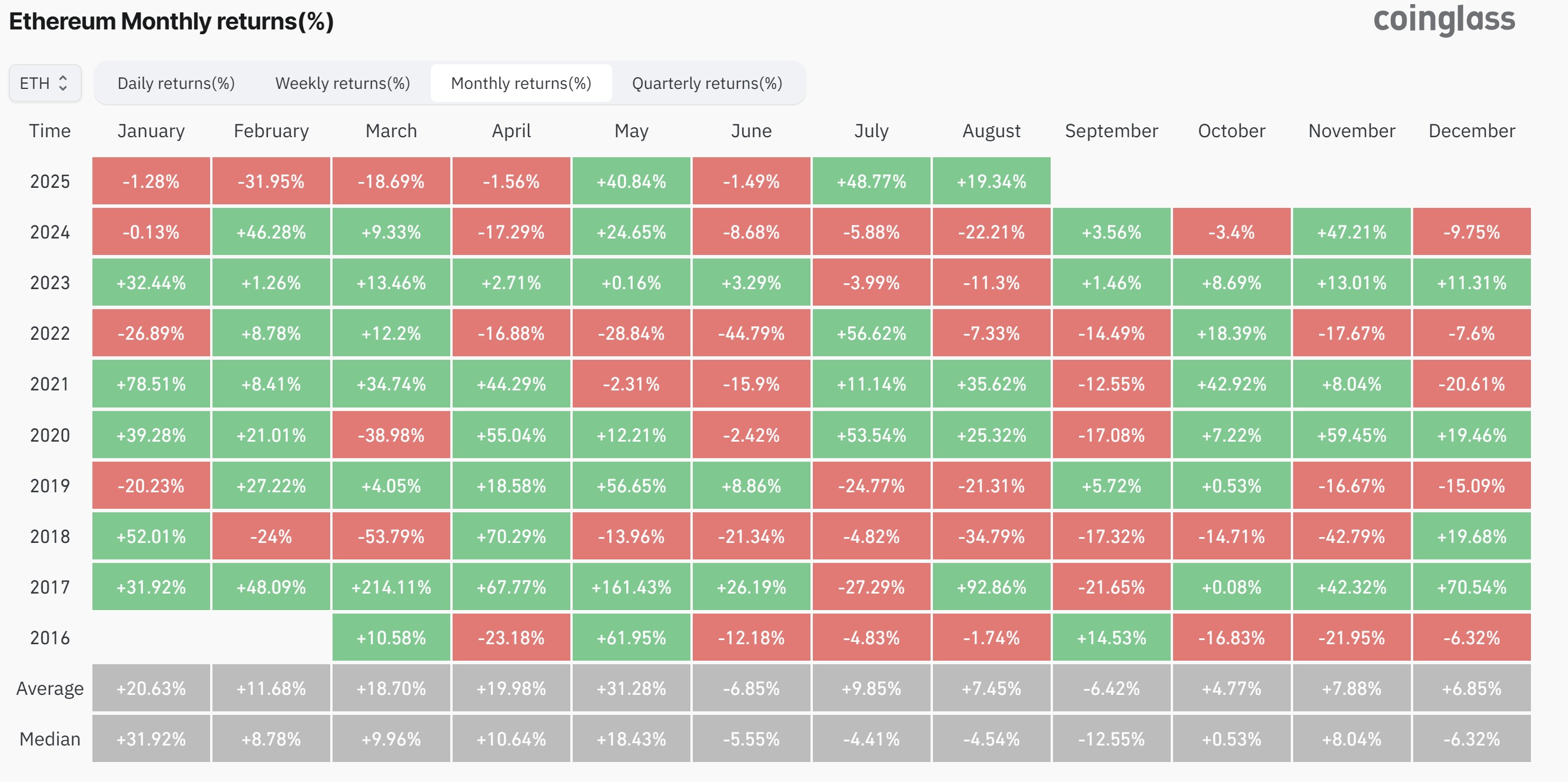Open the ETH coin selector dropdown

point(44,83)
